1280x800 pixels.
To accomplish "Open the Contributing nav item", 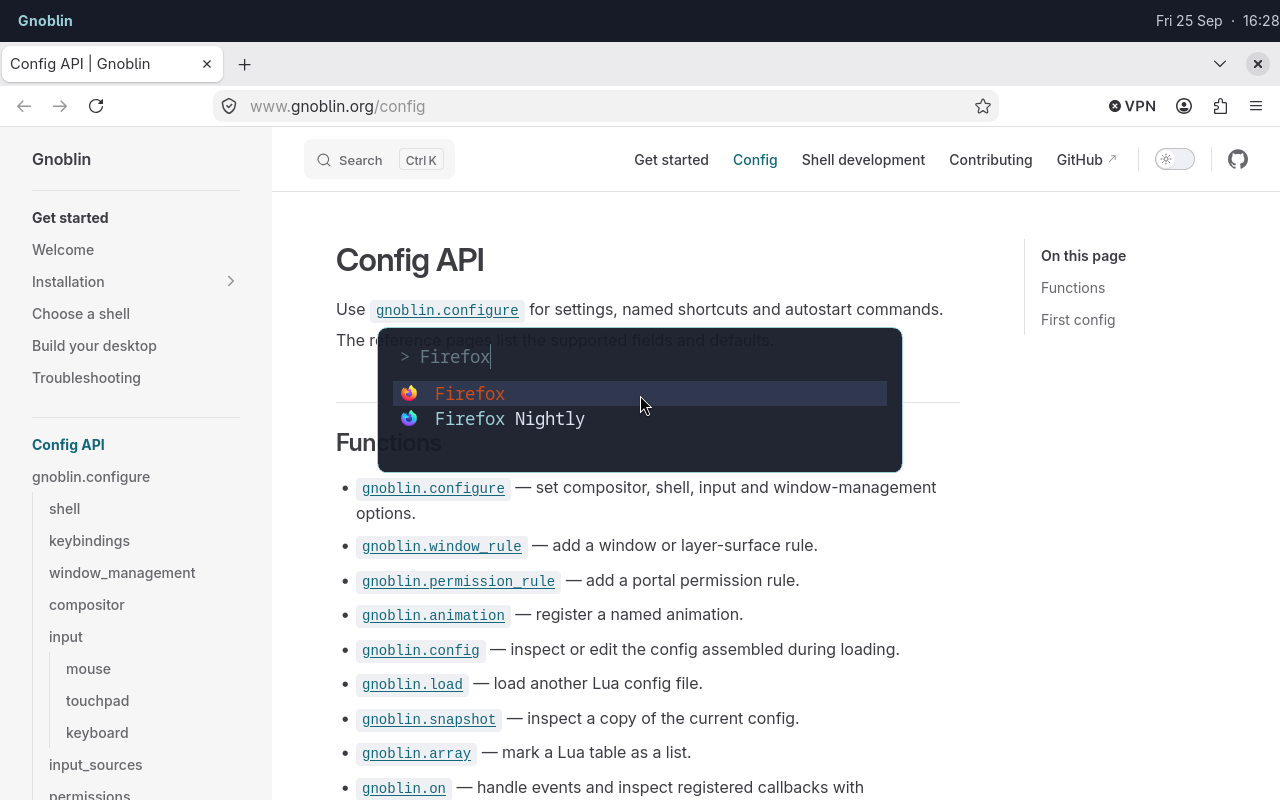I will click(x=990, y=160).
